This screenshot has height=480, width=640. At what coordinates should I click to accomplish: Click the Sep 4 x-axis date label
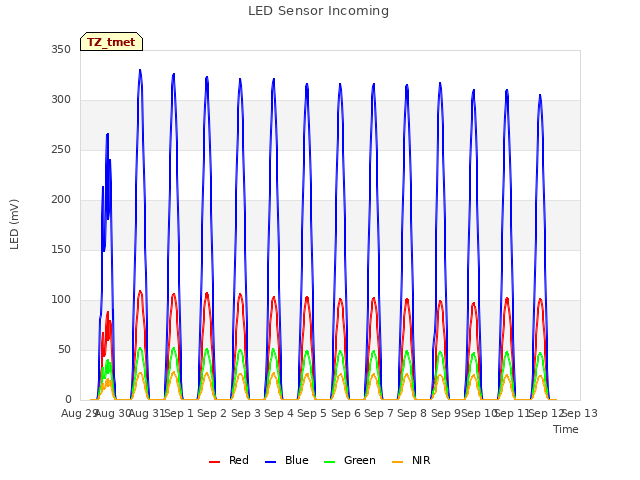pyautogui.click(x=279, y=413)
